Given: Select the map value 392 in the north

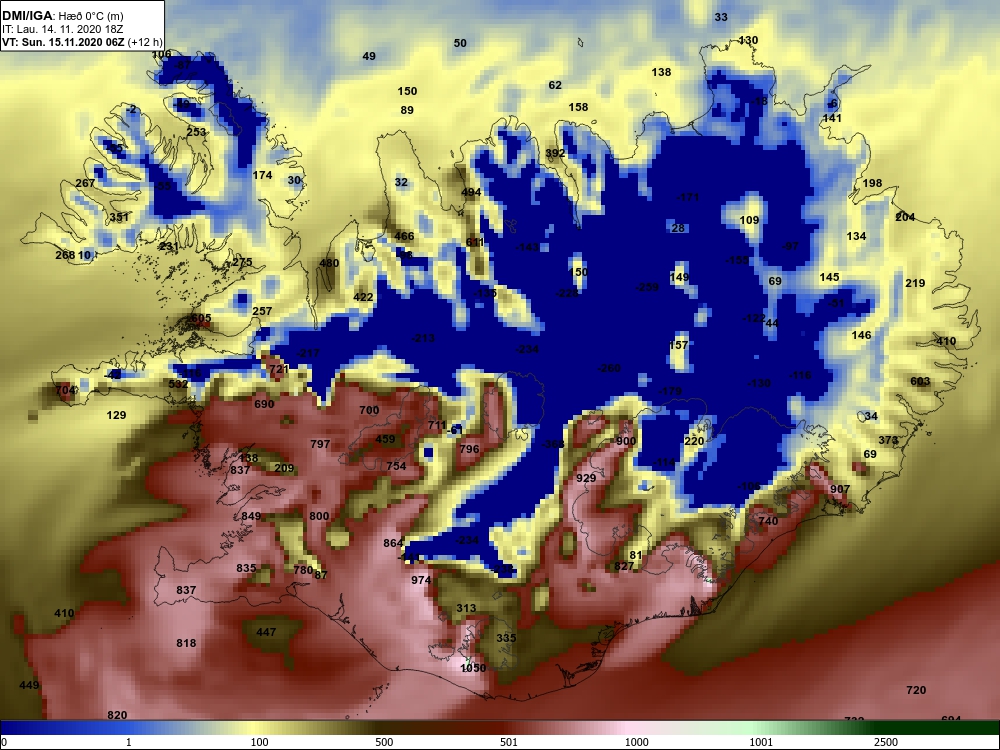Looking at the screenshot, I should pyautogui.click(x=555, y=153).
